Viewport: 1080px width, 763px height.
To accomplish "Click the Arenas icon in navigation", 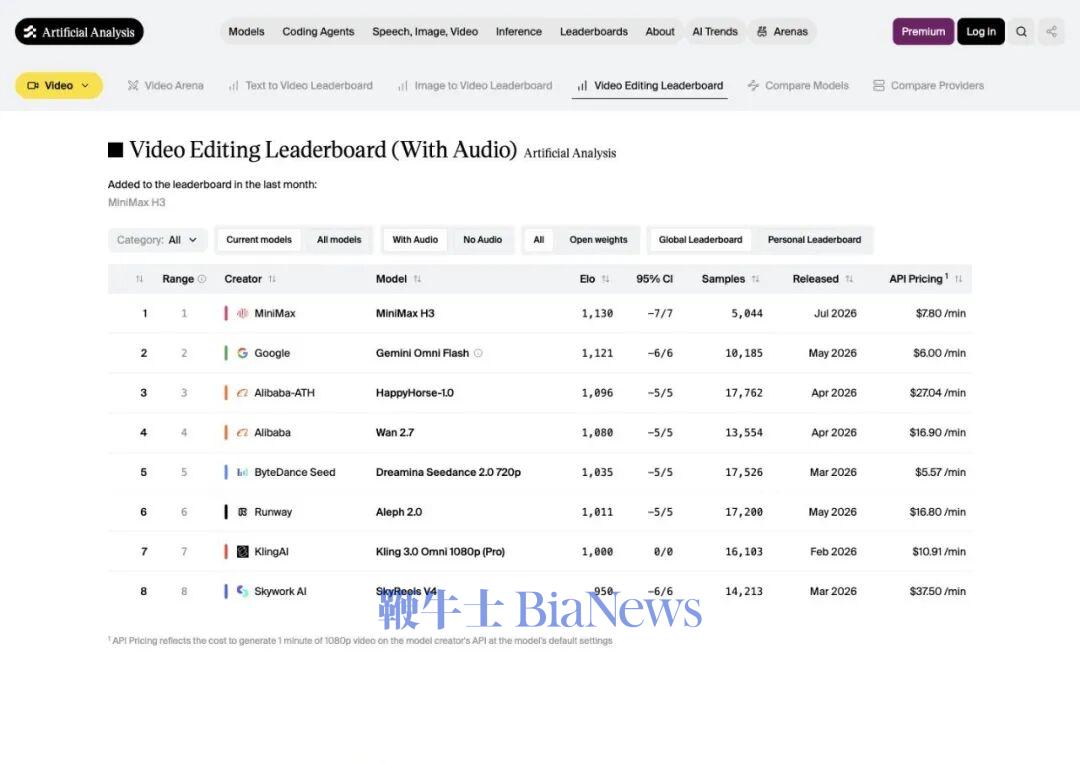I will 762,32.
